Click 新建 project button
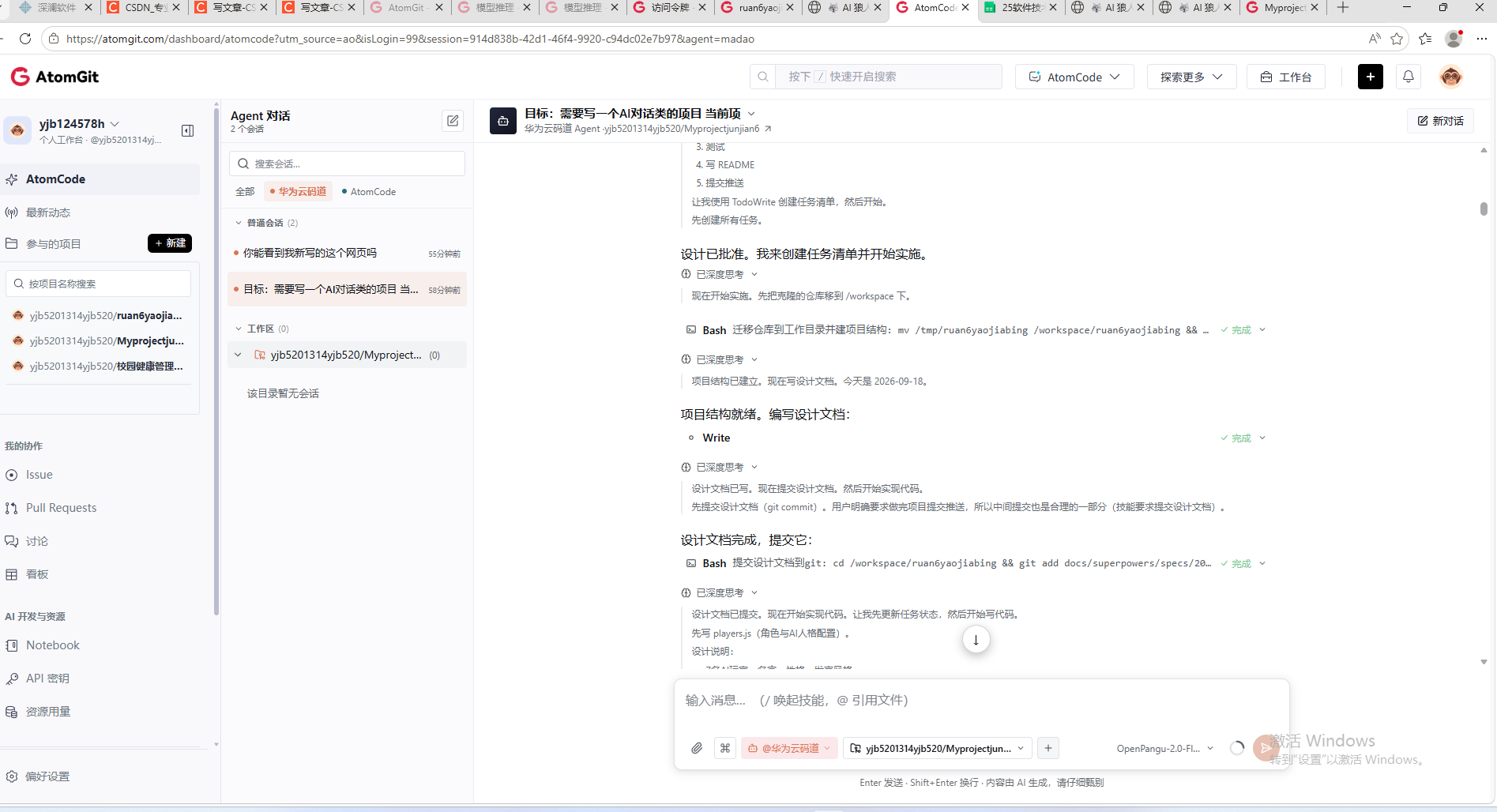The height and width of the screenshot is (812, 1497). tap(170, 243)
